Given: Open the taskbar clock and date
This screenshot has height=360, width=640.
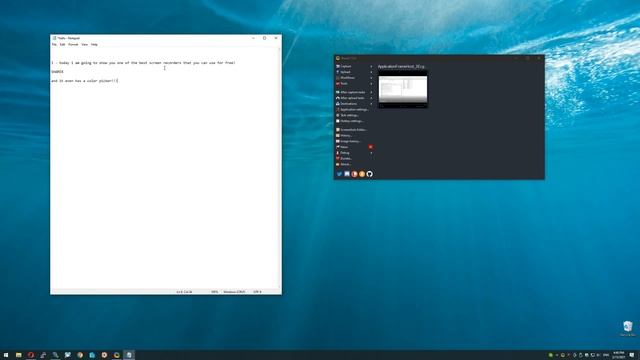Looking at the screenshot, I should (x=618, y=355).
